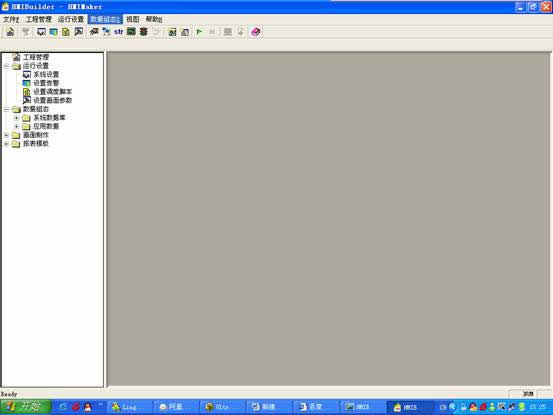Image resolution: width=553 pixels, height=415 pixels.
Task: Click the monitor system settings toolbar icon
Action: [x=41, y=32]
